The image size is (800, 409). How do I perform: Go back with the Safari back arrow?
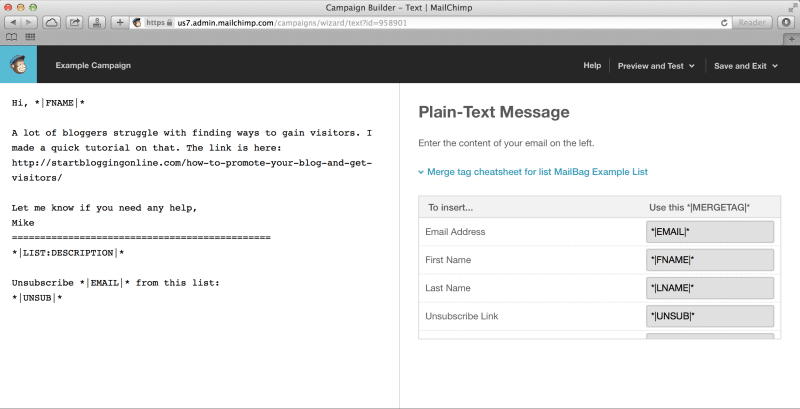(13, 22)
